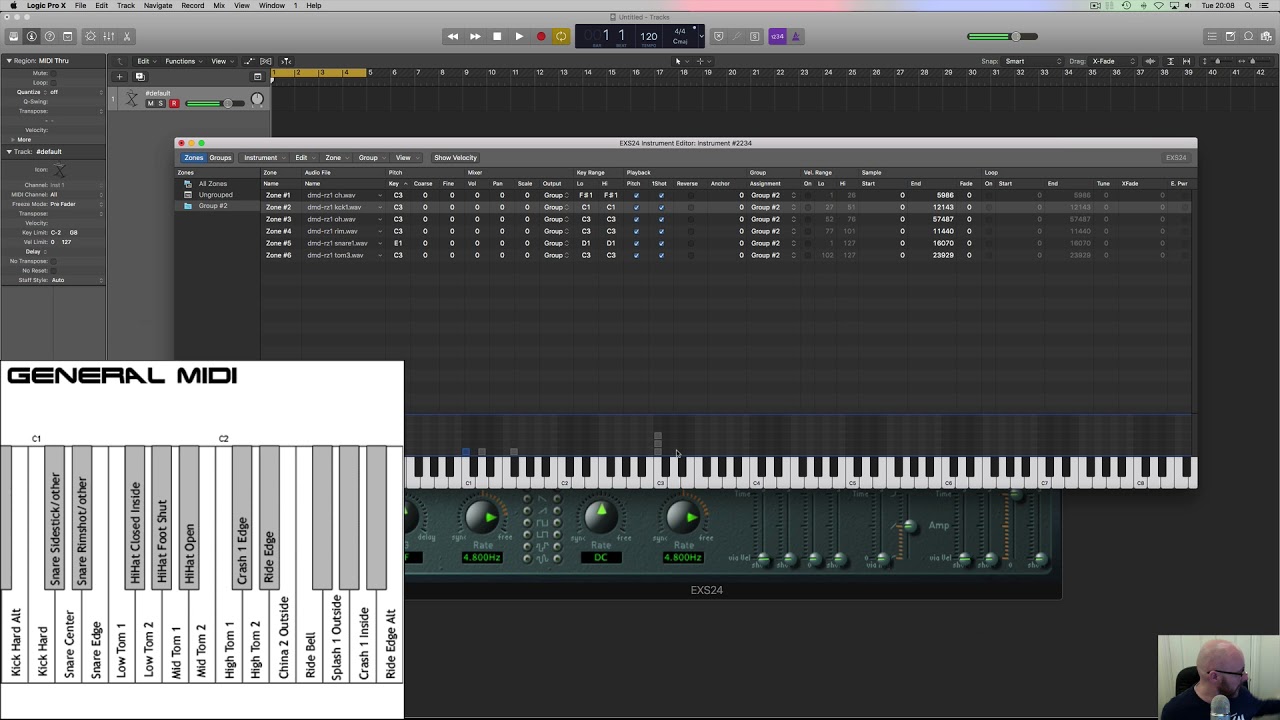Toggle 1Shot checkbox for Zone #1
The image size is (1280, 720).
[661, 195]
